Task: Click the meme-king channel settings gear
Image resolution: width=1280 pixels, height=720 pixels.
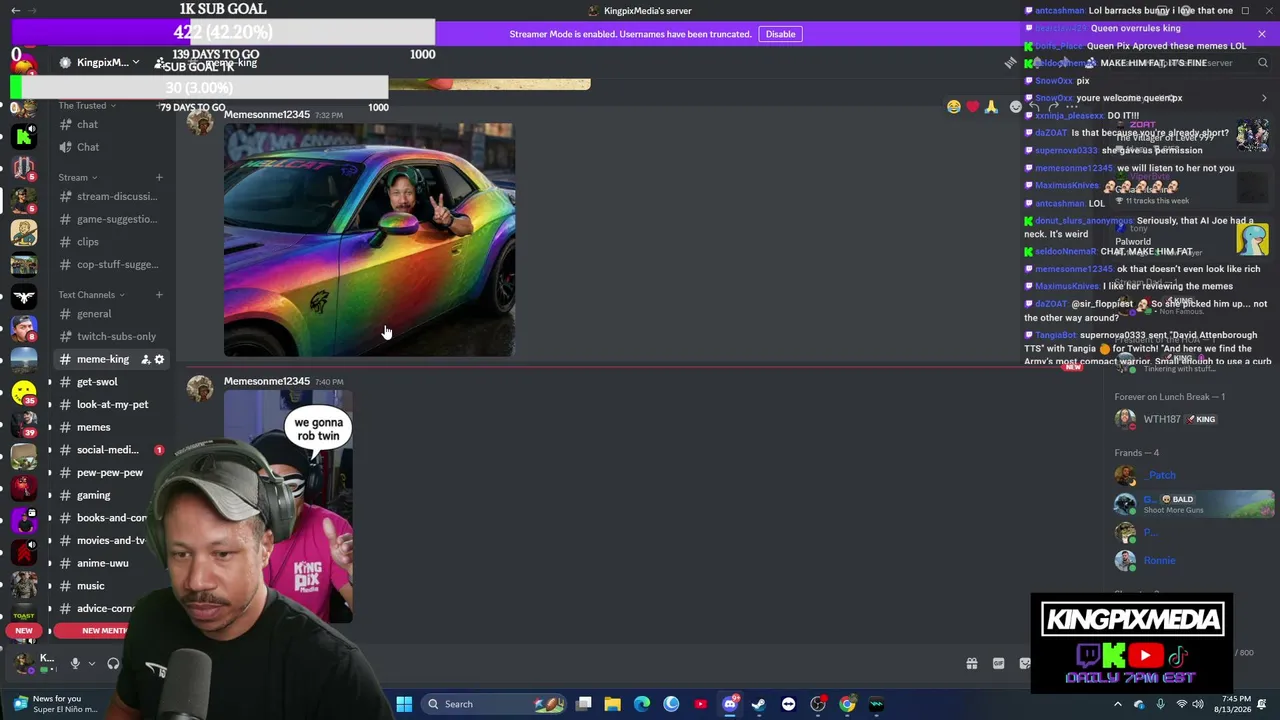Action: tap(159, 360)
